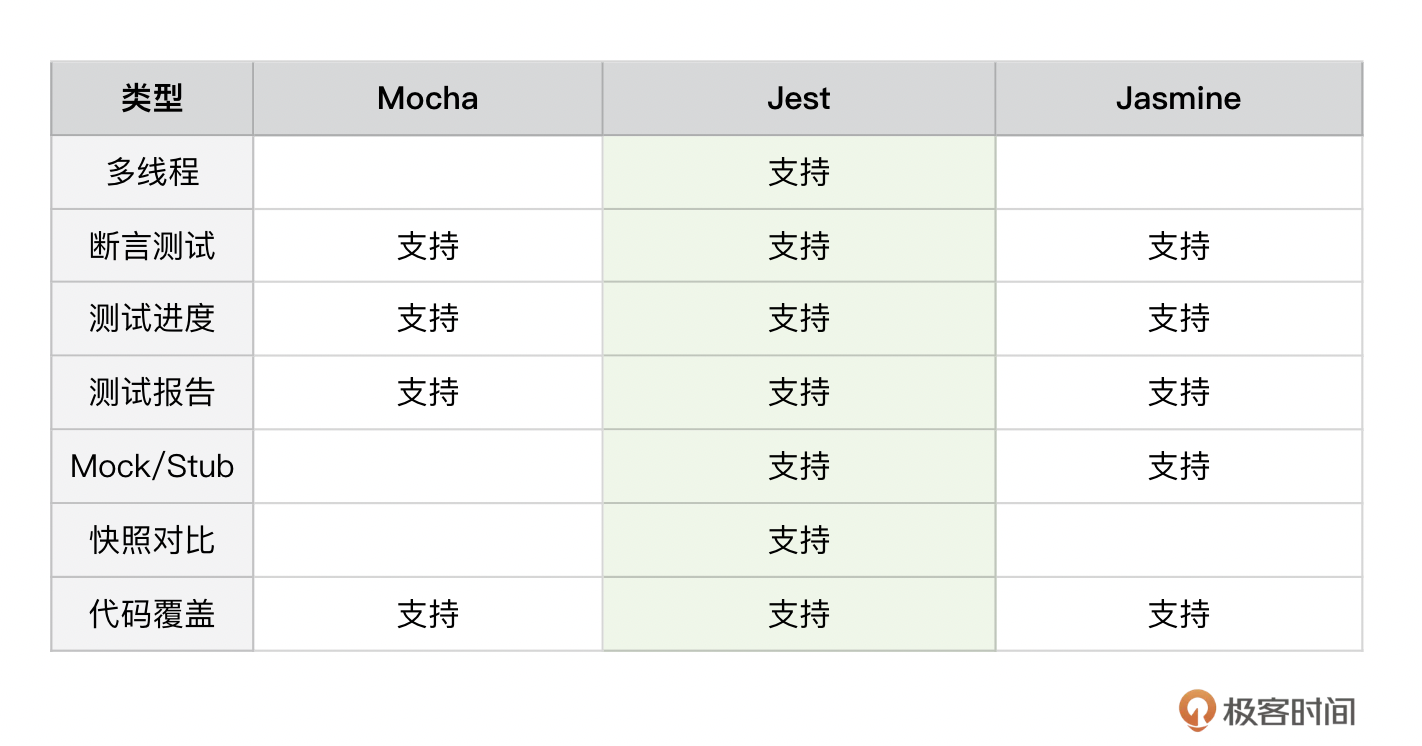Viewport: 1422px width, 746px height.
Task: Click Jasmine's 支持 cell for Mock/Stub
Action: [1178, 466]
